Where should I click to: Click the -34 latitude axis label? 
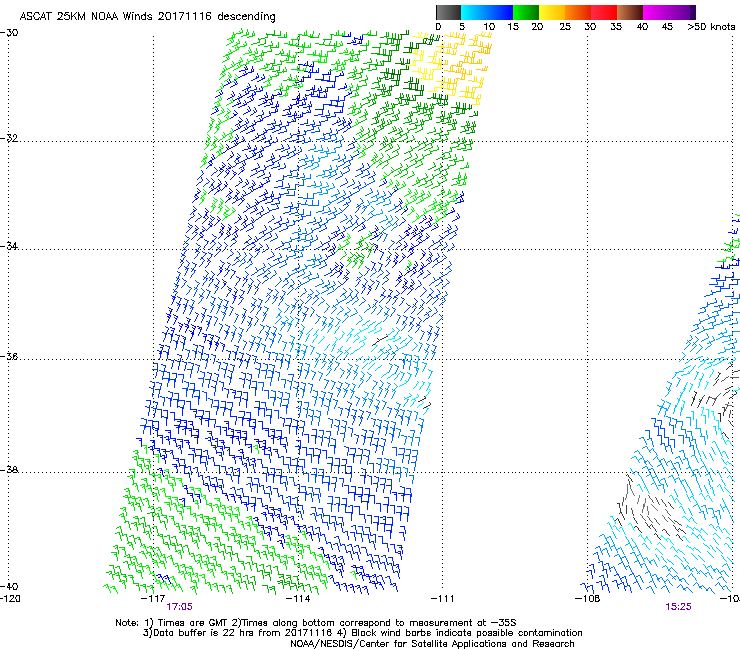click(x=9, y=246)
